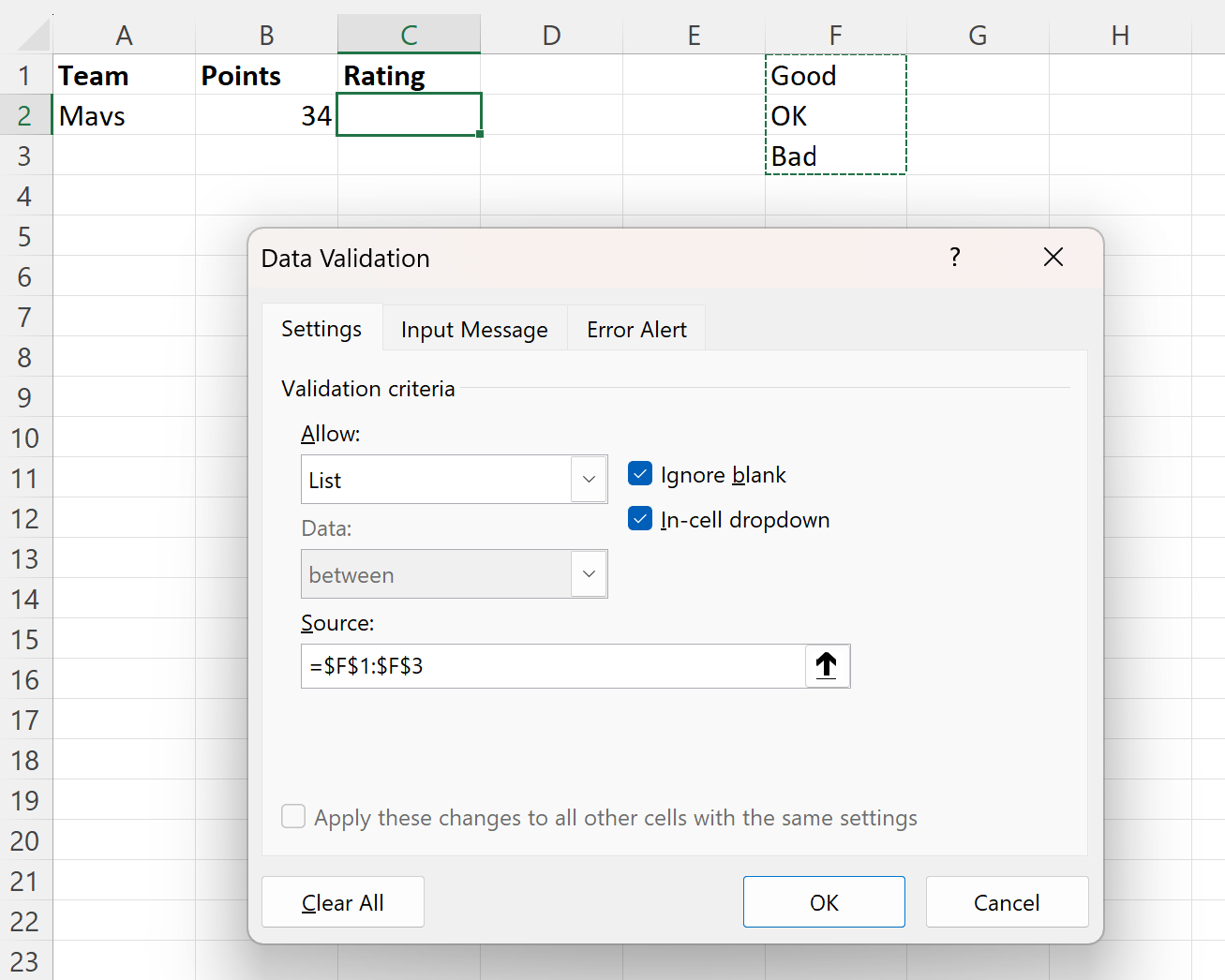Select the Settings tab
This screenshot has height=980, width=1225.
coord(321,329)
